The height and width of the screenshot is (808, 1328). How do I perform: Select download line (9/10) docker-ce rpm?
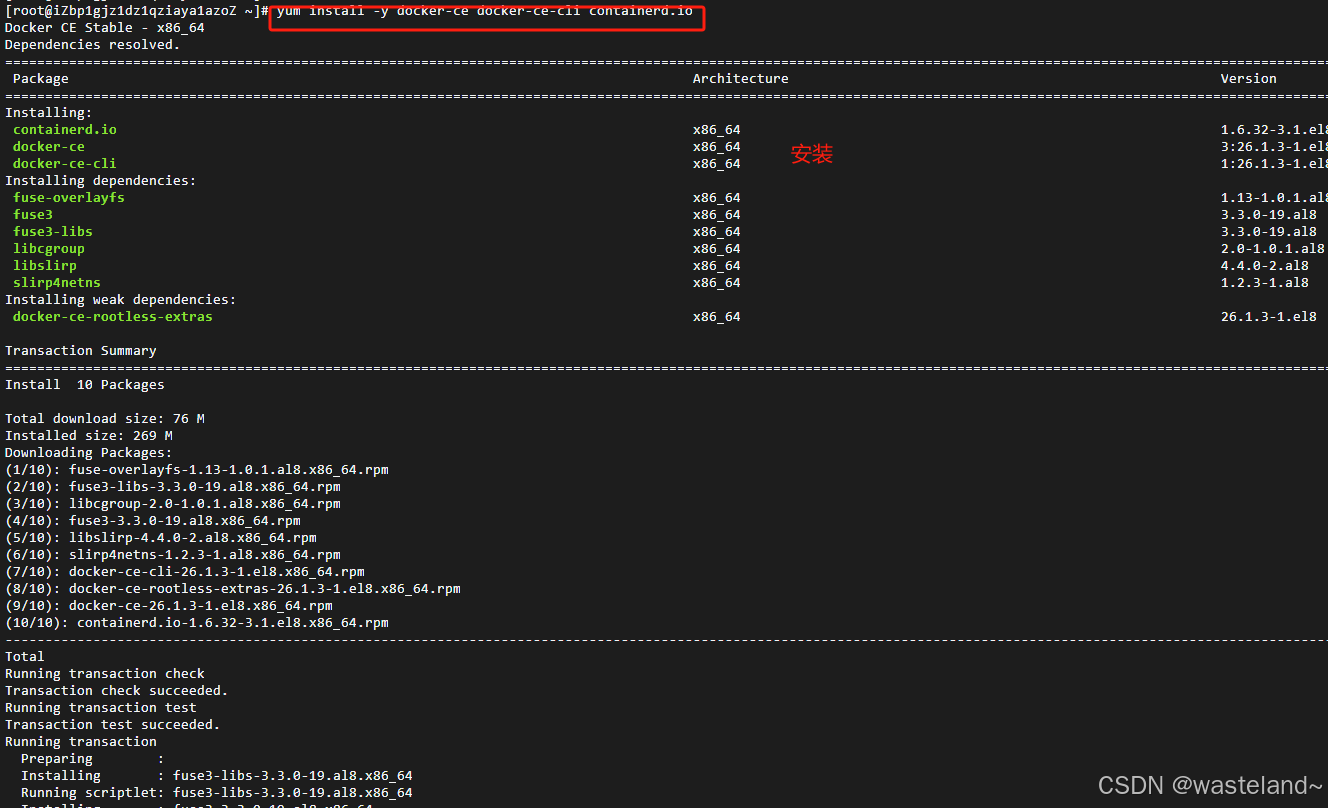pyautogui.click(x=169, y=606)
